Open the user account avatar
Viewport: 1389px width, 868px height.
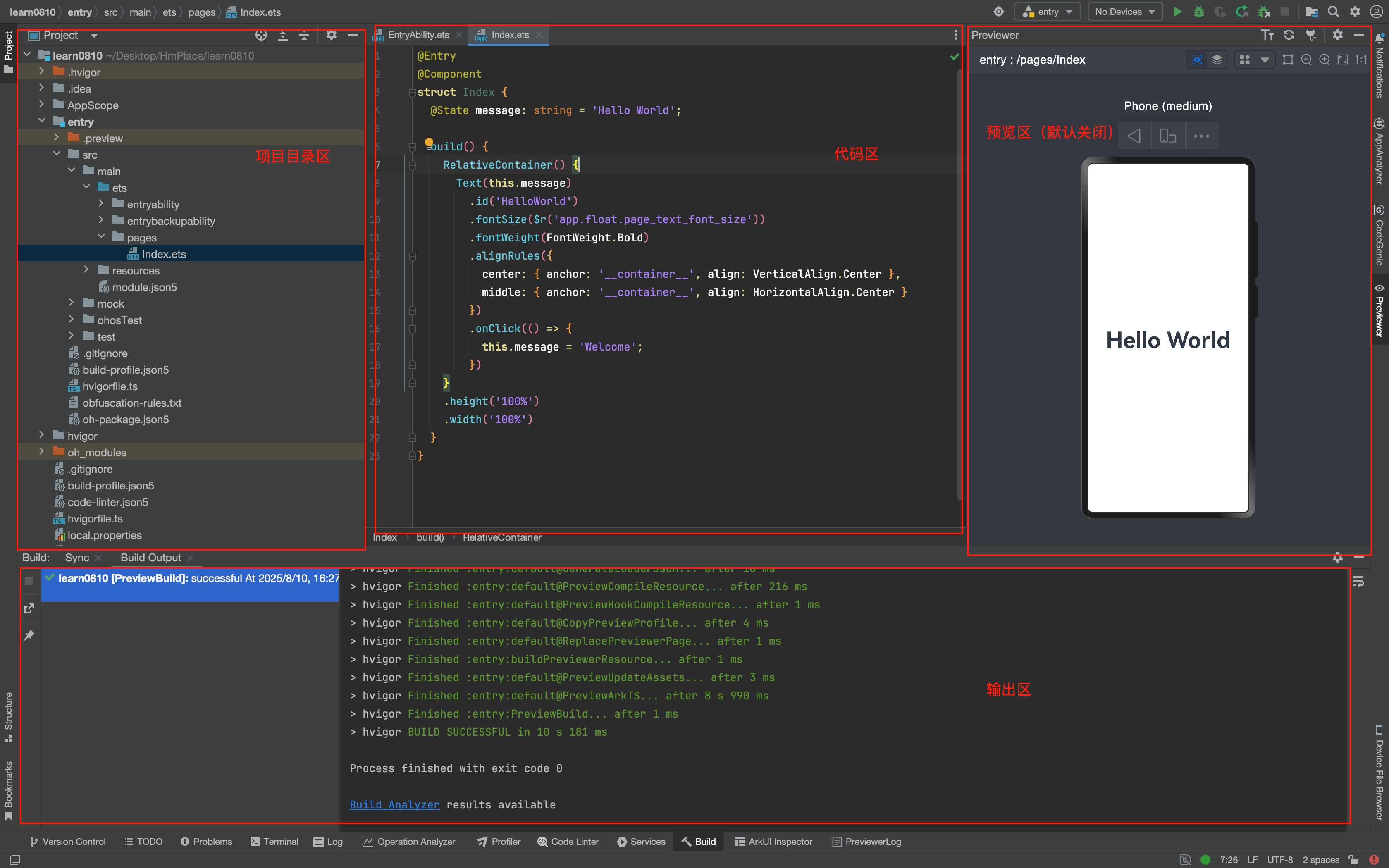click(1376, 12)
